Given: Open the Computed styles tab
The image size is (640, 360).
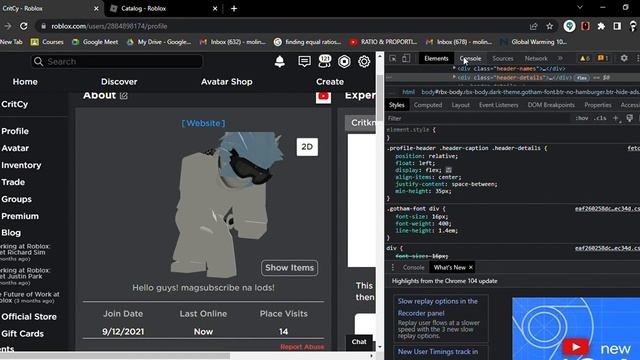Looking at the screenshot, I should 428,105.
